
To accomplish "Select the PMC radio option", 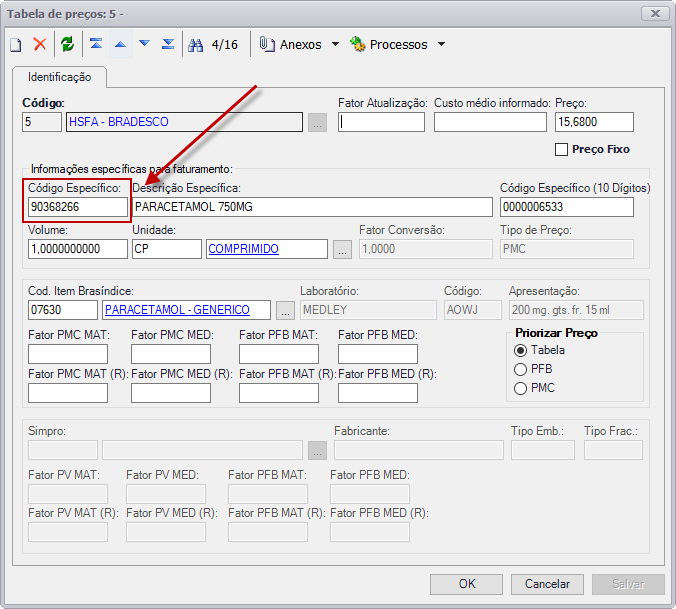I will point(520,388).
